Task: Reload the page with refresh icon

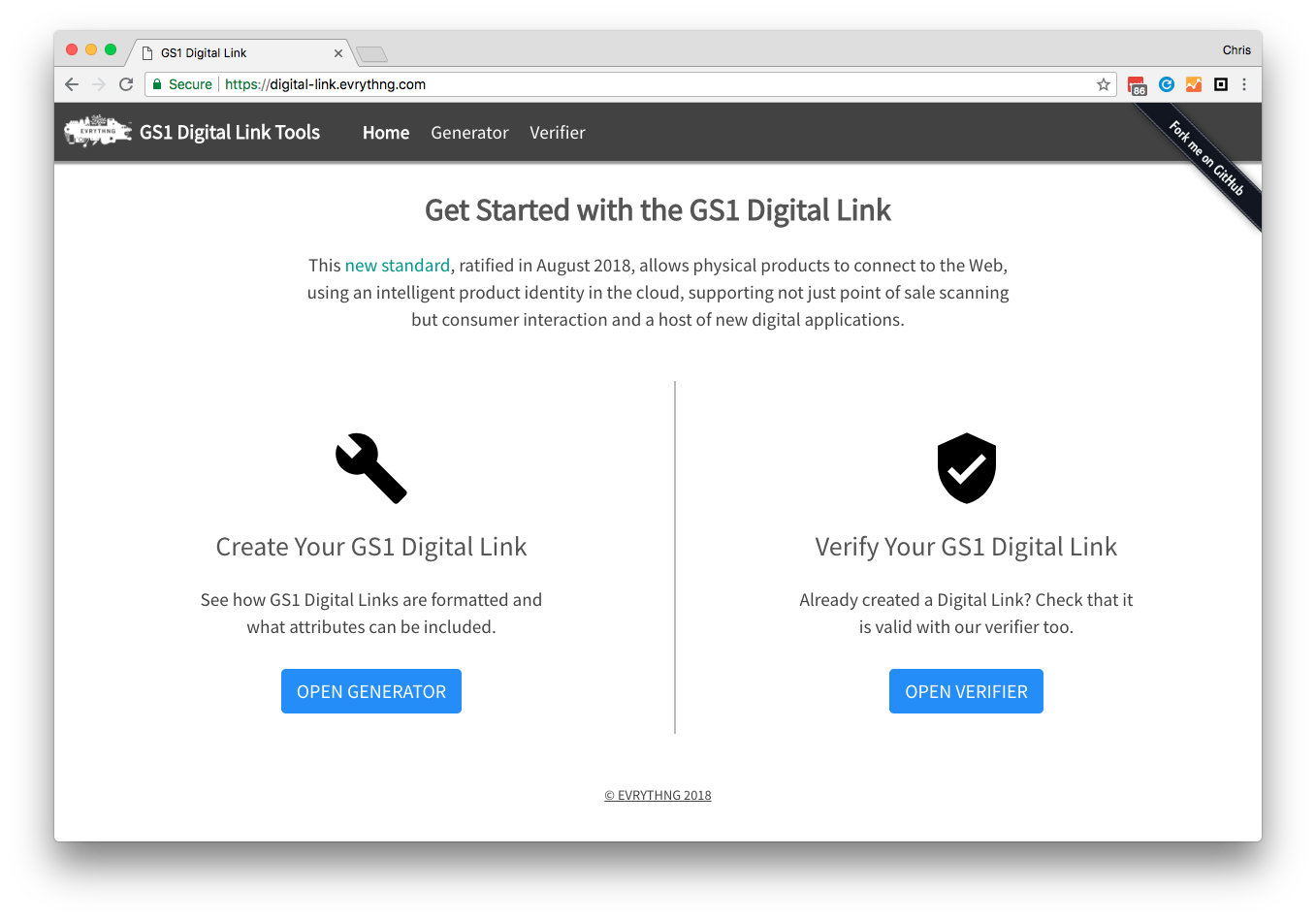Action: click(126, 84)
